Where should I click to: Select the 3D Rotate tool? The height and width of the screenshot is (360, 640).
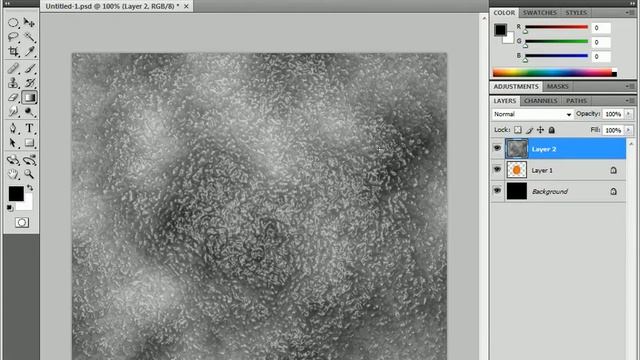pyautogui.click(x=13, y=160)
